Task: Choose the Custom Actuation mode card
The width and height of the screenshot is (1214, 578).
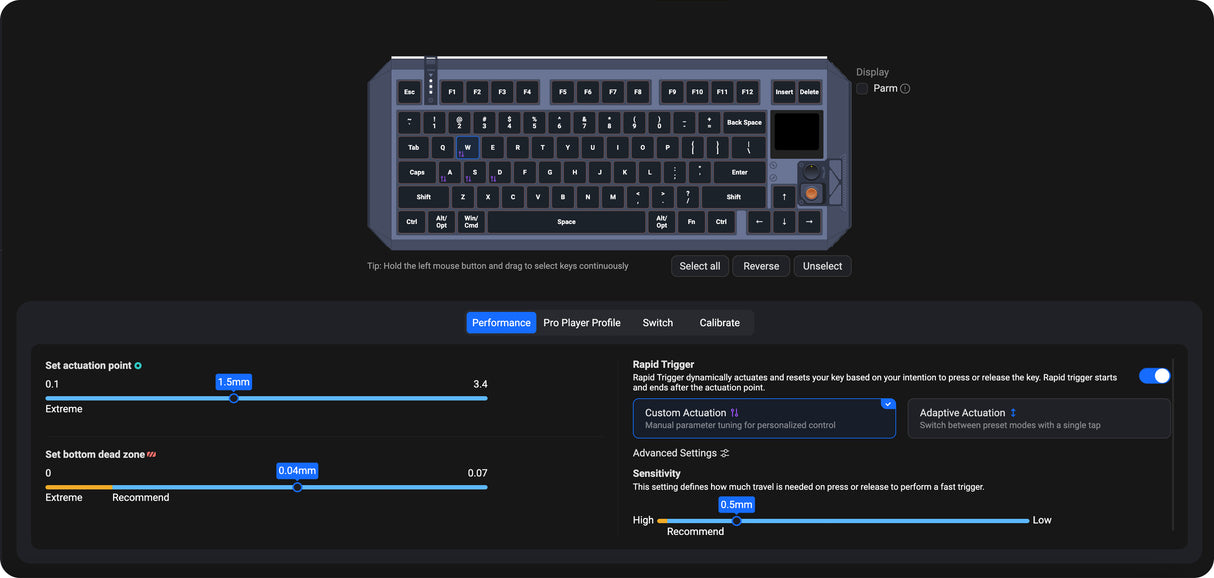Action: pos(764,418)
